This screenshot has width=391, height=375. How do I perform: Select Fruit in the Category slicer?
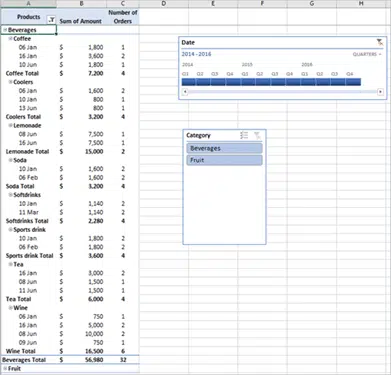224,160
